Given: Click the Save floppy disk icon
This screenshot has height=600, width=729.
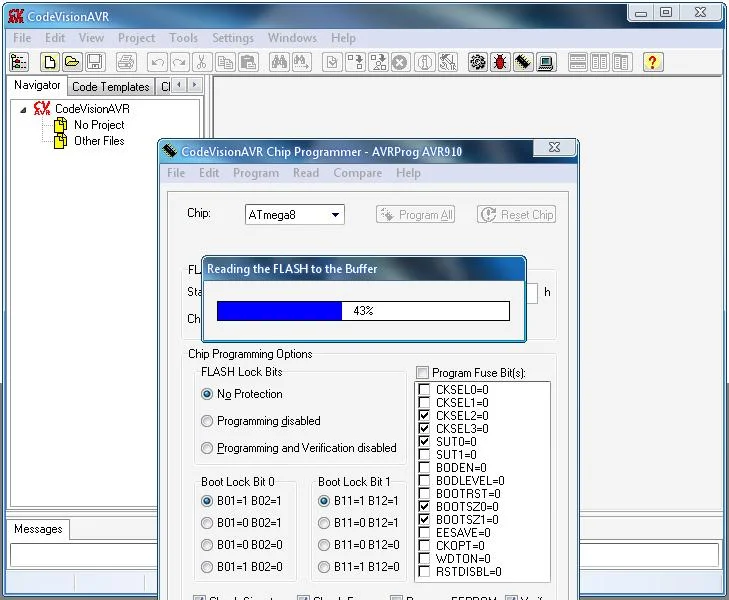Looking at the screenshot, I should (x=95, y=62).
